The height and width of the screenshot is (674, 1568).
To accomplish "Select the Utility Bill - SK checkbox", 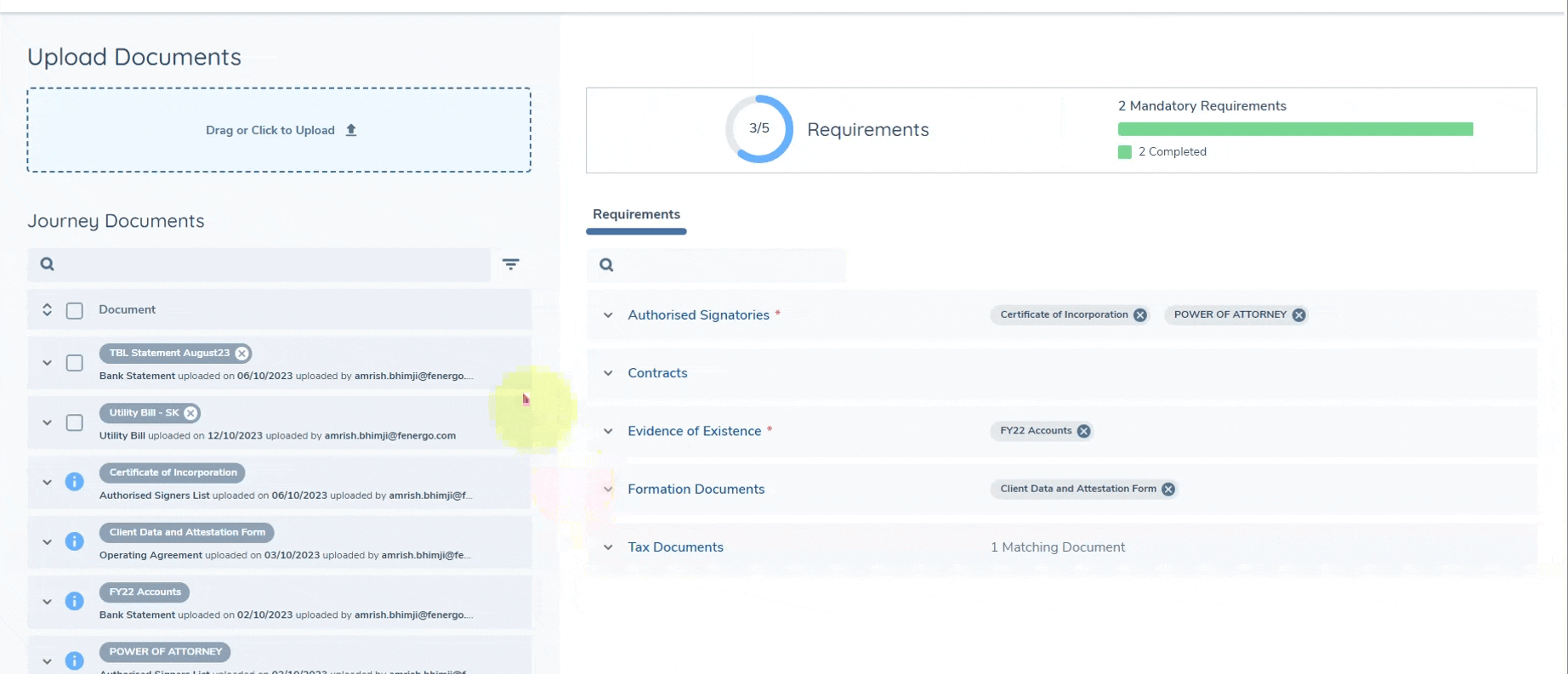I will point(75,422).
